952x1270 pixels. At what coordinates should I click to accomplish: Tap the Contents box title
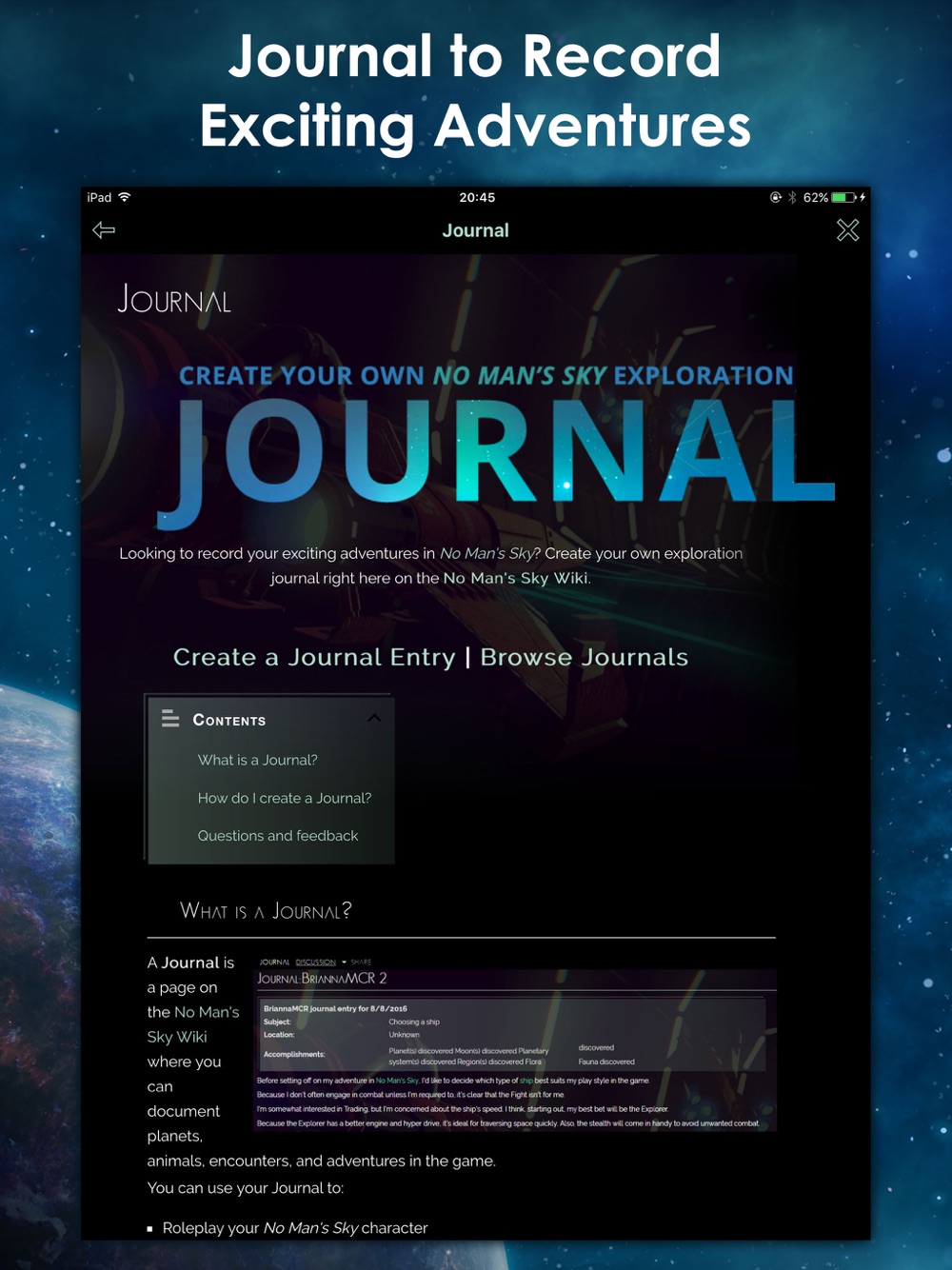229,720
